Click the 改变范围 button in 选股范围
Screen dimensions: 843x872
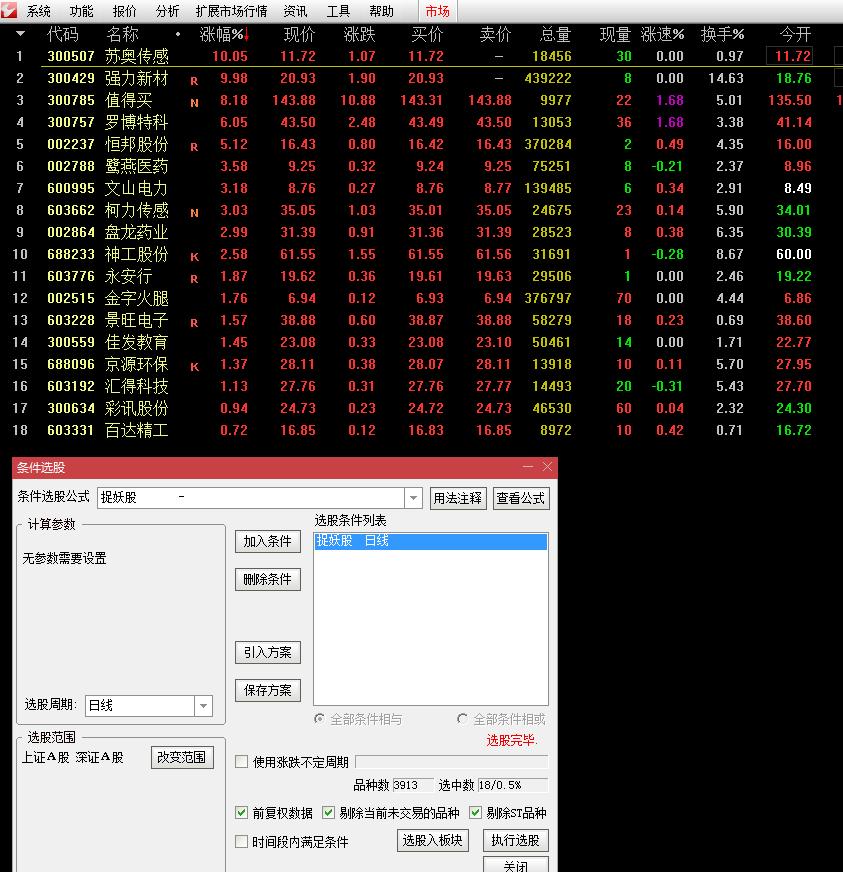point(183,758)
